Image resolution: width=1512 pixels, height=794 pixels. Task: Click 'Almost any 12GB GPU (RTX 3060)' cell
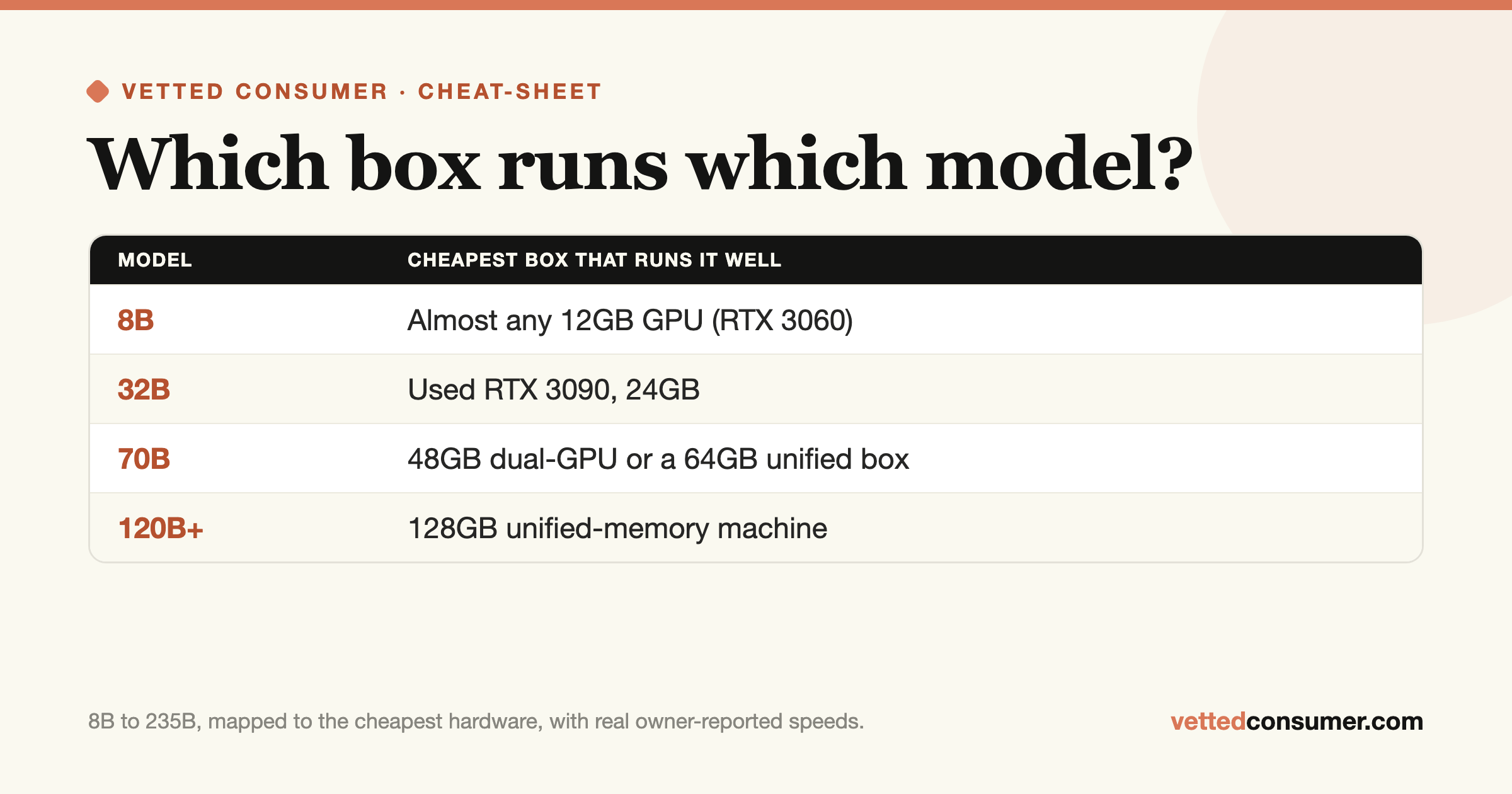630,320
